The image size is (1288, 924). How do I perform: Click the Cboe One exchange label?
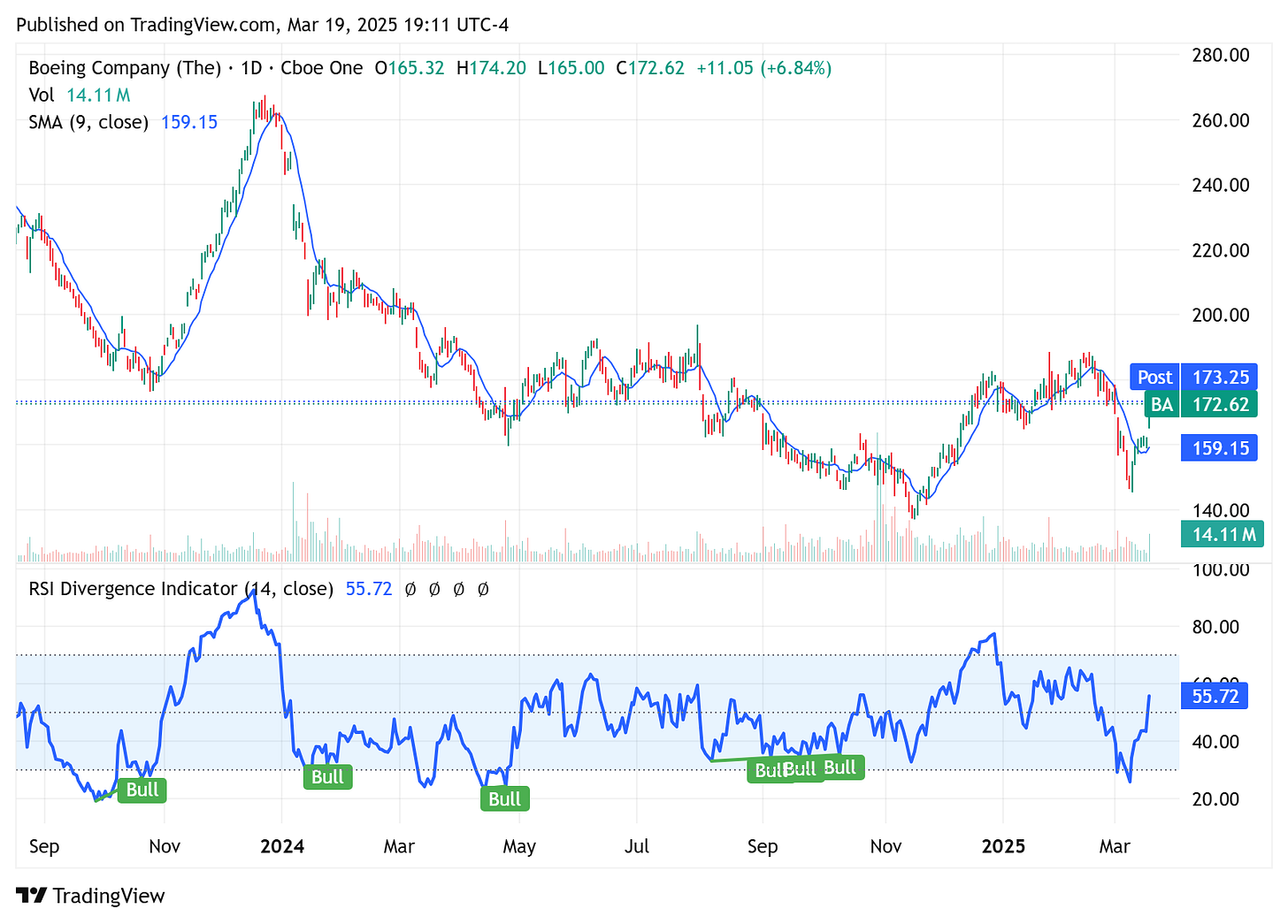click(321, 67)
